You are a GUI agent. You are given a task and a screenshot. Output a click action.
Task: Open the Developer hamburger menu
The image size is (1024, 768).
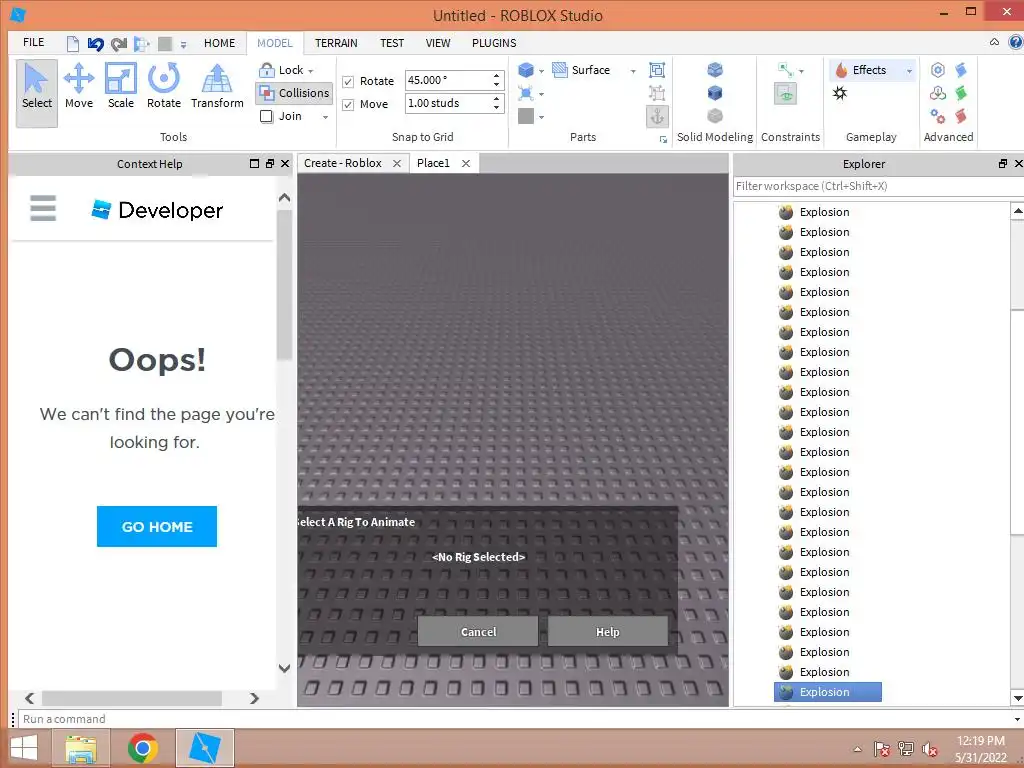[43, 208]
